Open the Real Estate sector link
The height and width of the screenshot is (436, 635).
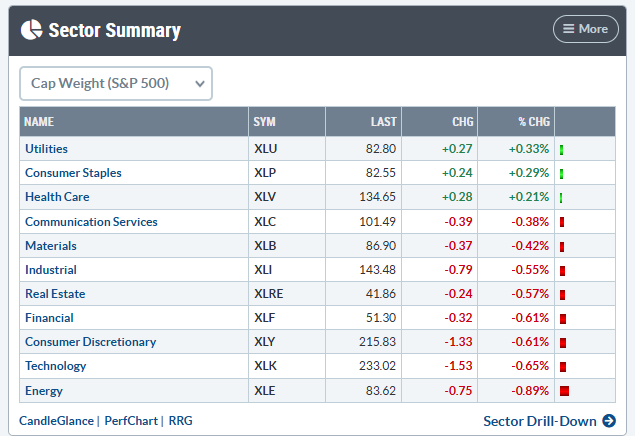pyautogui.click(x=55, y=294)
